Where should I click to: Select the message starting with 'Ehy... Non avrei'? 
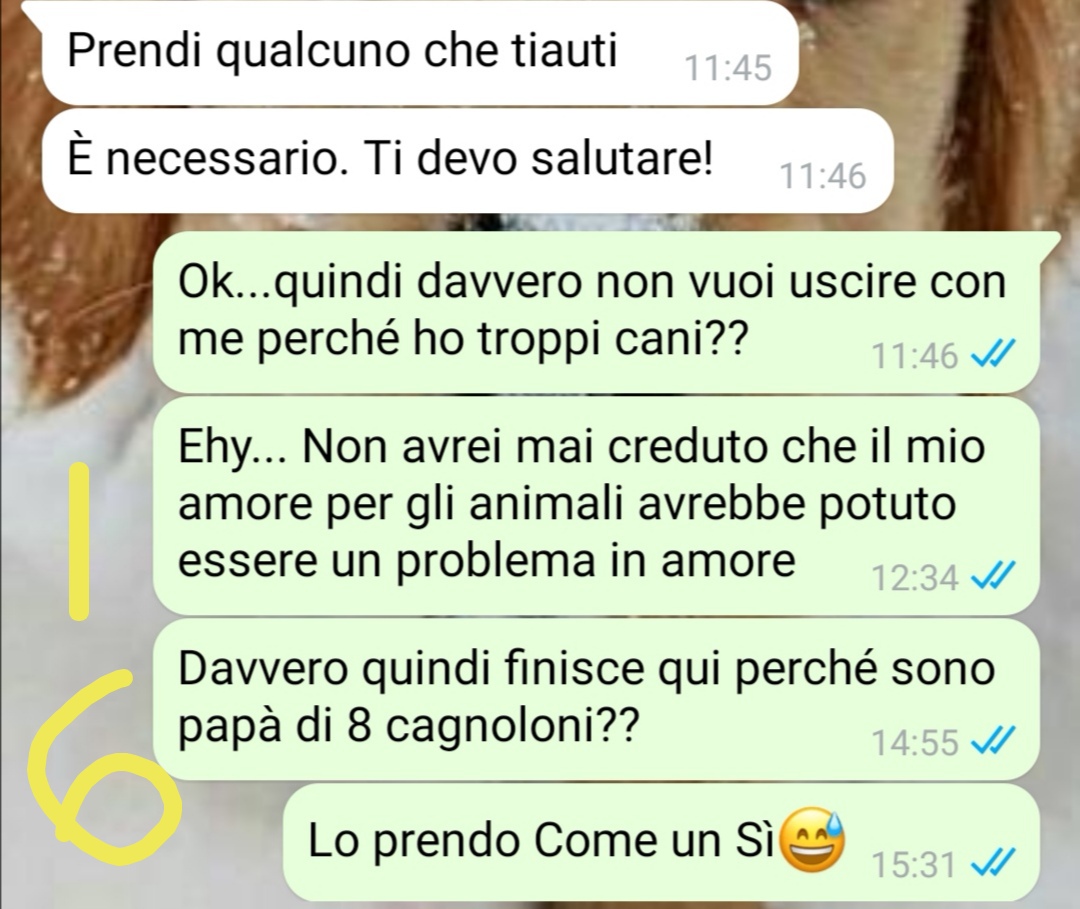595,505
